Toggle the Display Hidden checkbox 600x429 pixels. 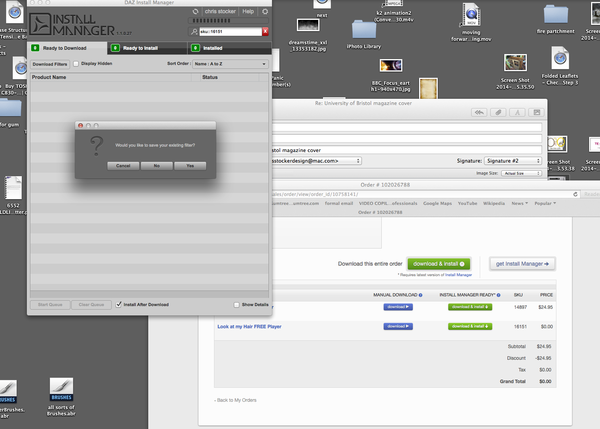click(x=76, y=64)
